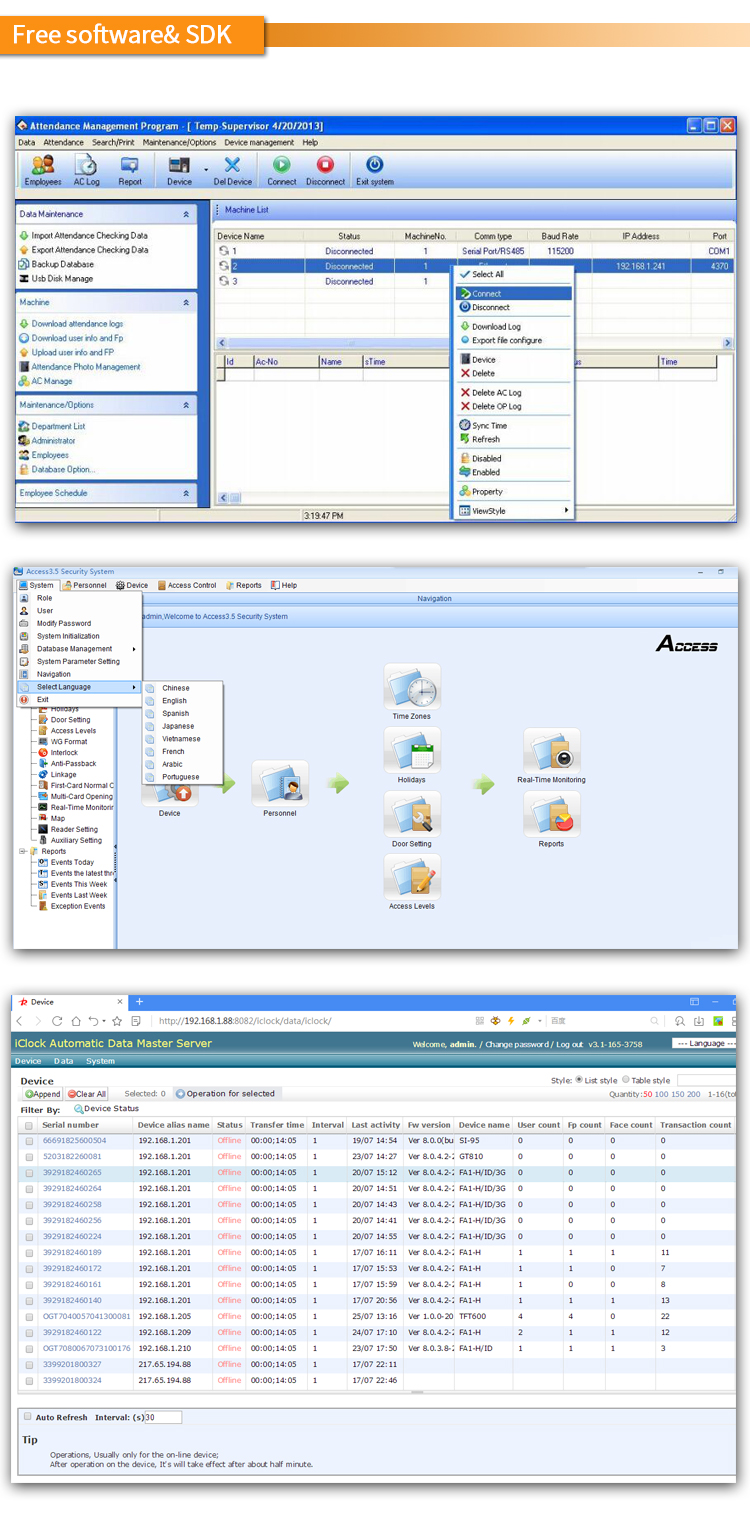
Task: Click the red Disconnect toolbar icon
Action: [x=325, y=167]
